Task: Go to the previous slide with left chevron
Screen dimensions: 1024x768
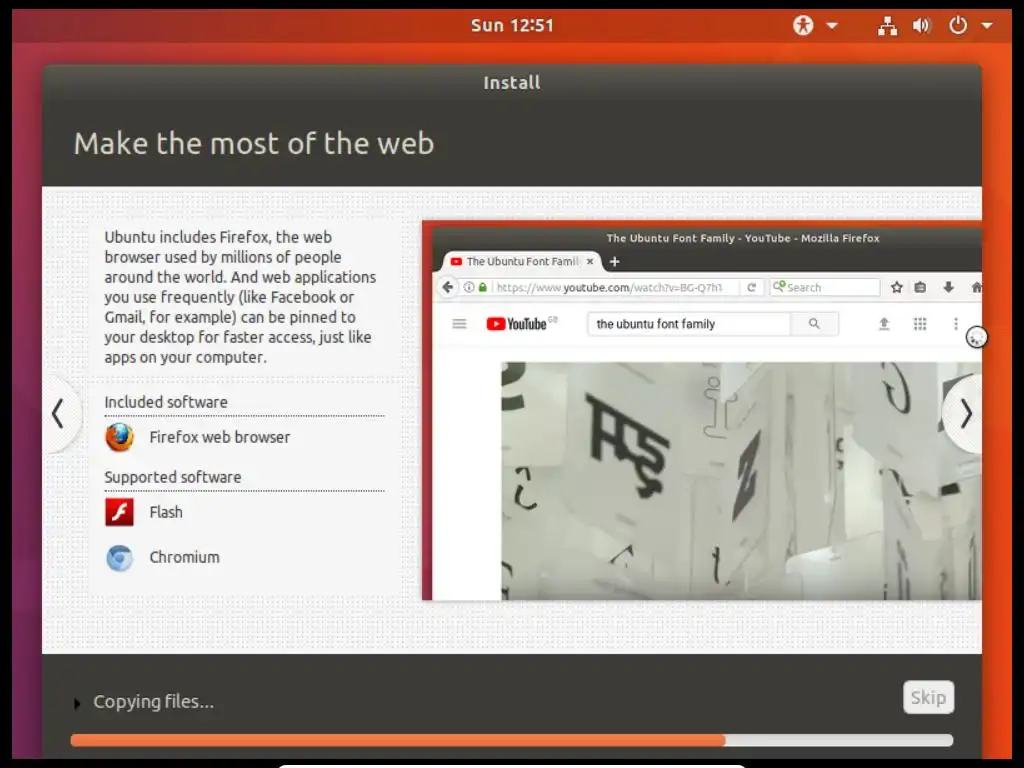Action: pos(59,414)
